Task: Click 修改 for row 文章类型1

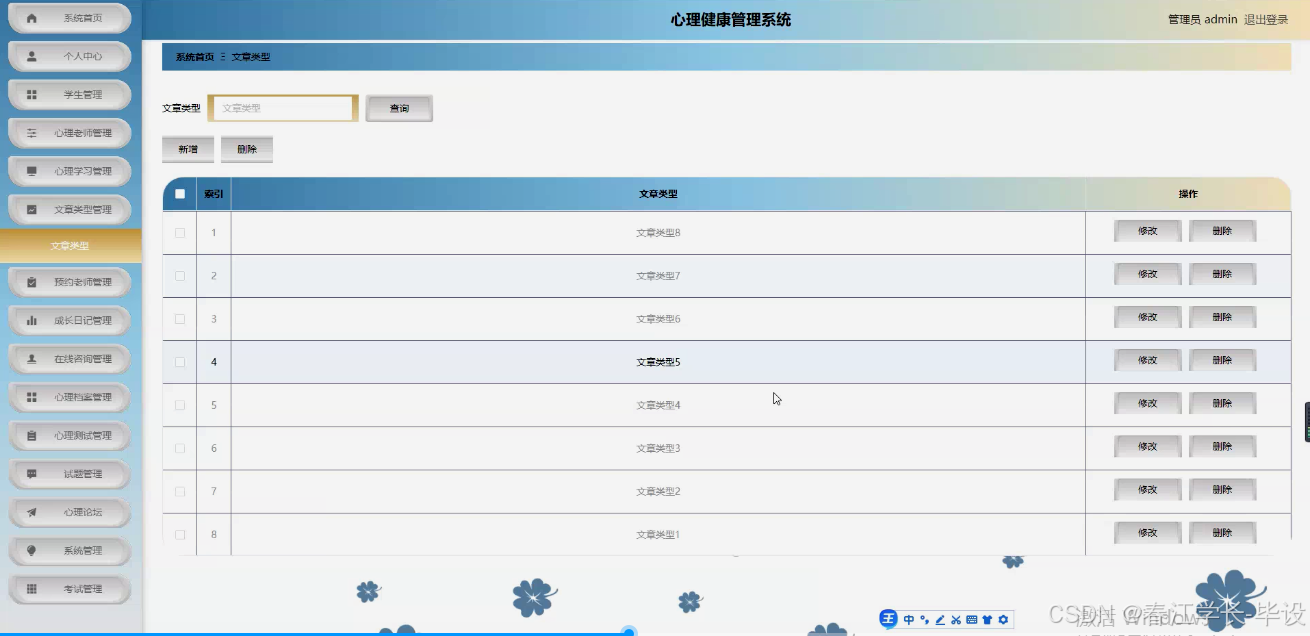Action: click(1148, 533)
